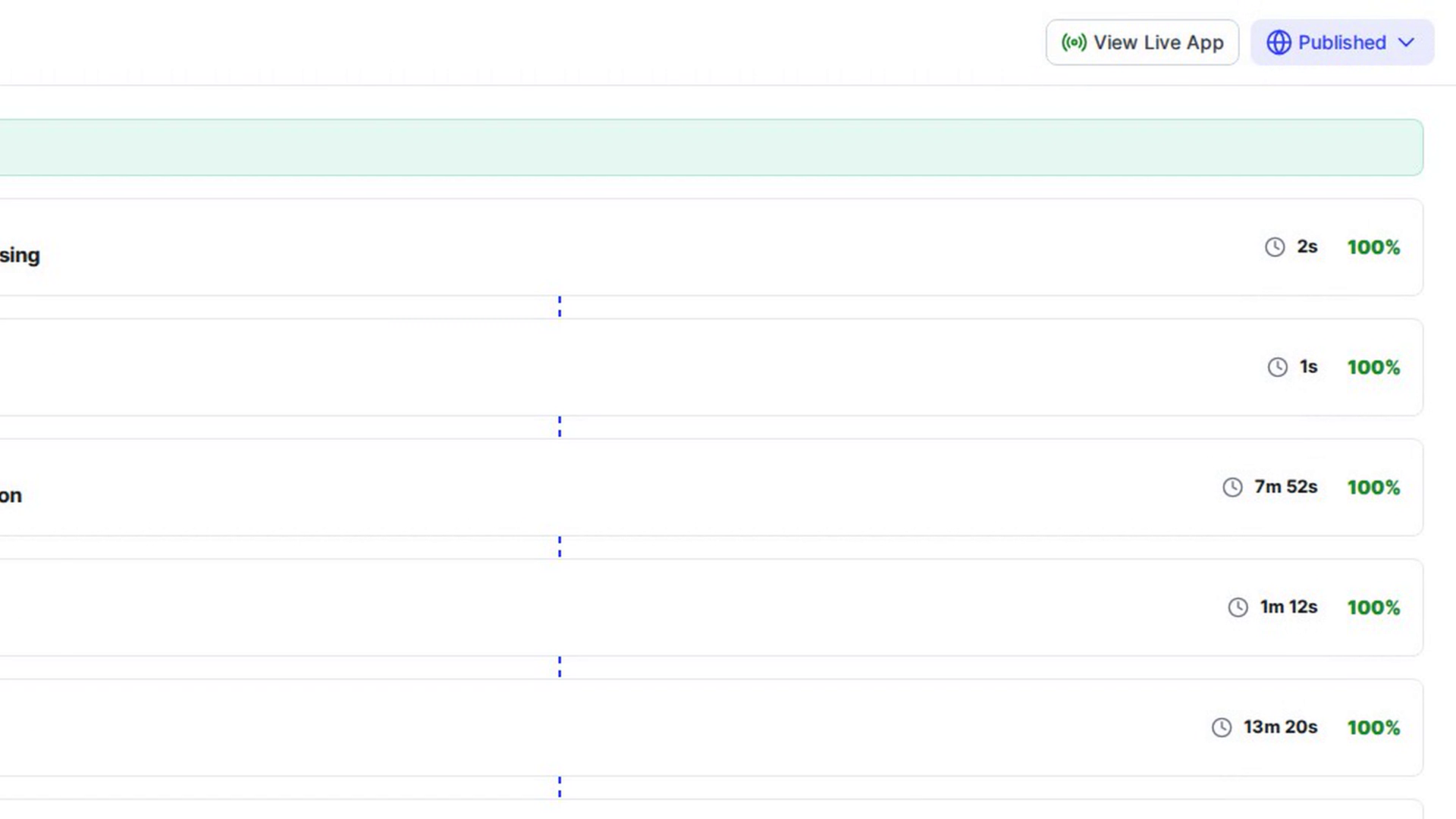Click the 1m 12s duration text
Screen dimensions: 1456x819
point(1288,607)
